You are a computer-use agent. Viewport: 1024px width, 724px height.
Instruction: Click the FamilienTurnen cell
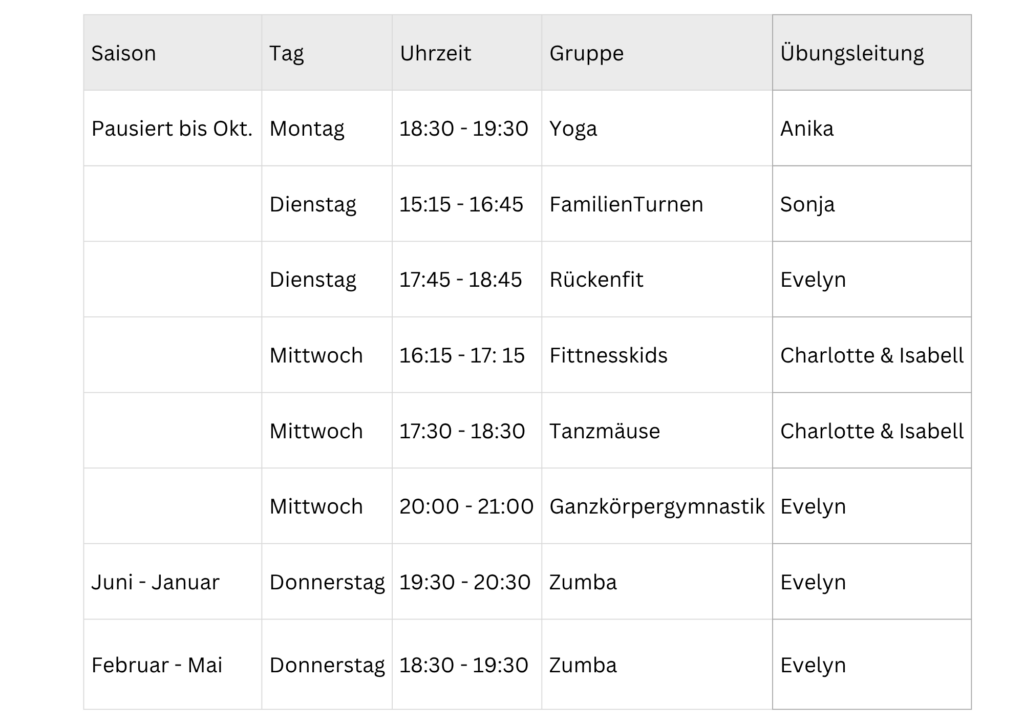(656, 204)
